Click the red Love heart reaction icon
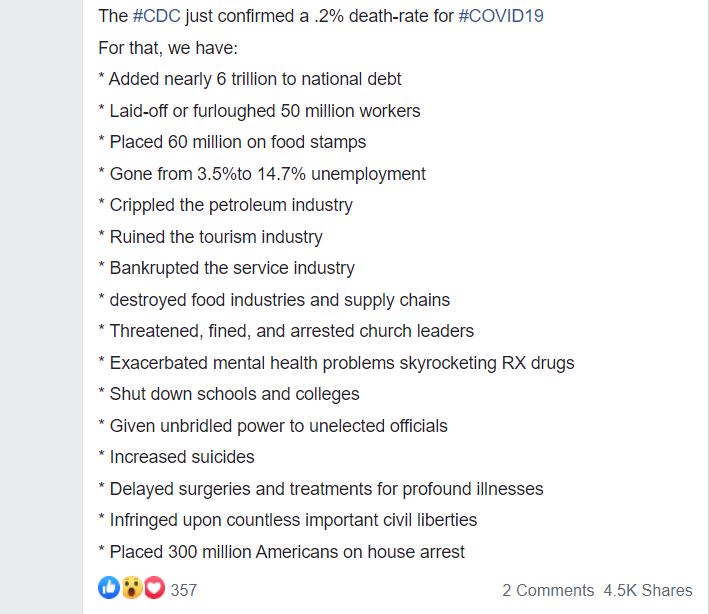The width and height of the screenshot is (709, 614). [154, 589]
